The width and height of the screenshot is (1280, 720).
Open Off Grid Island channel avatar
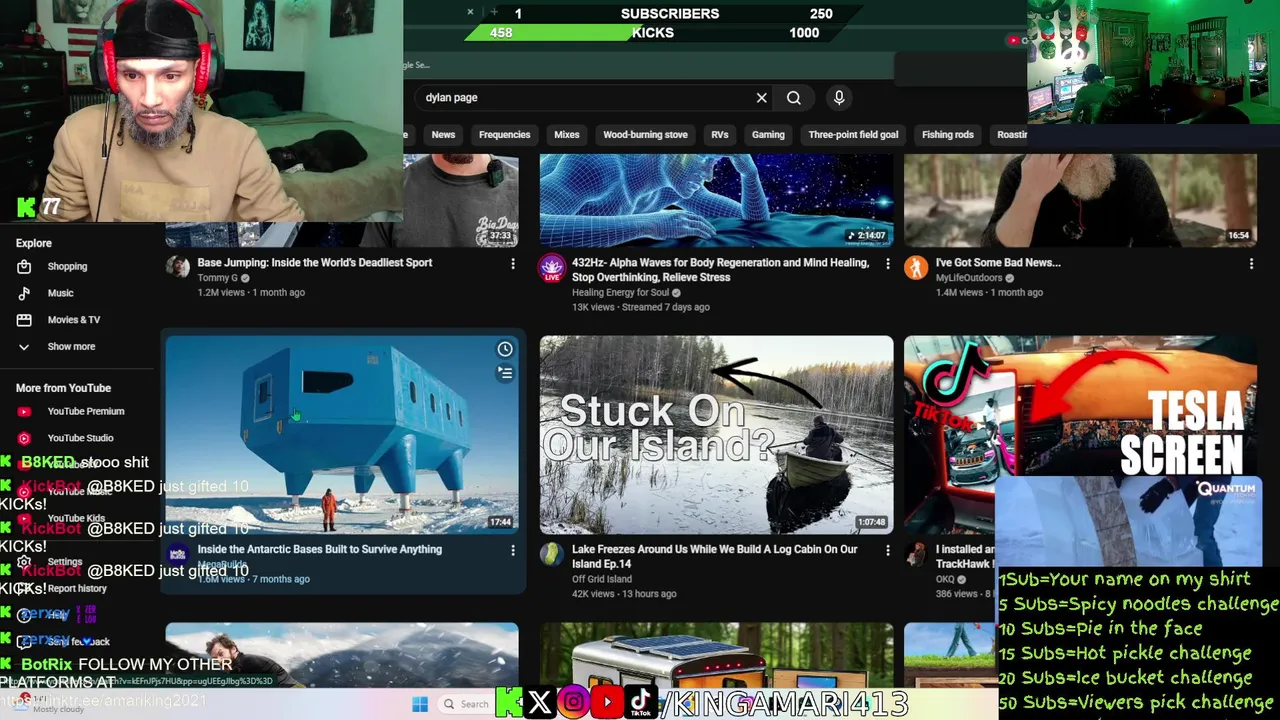552,554
